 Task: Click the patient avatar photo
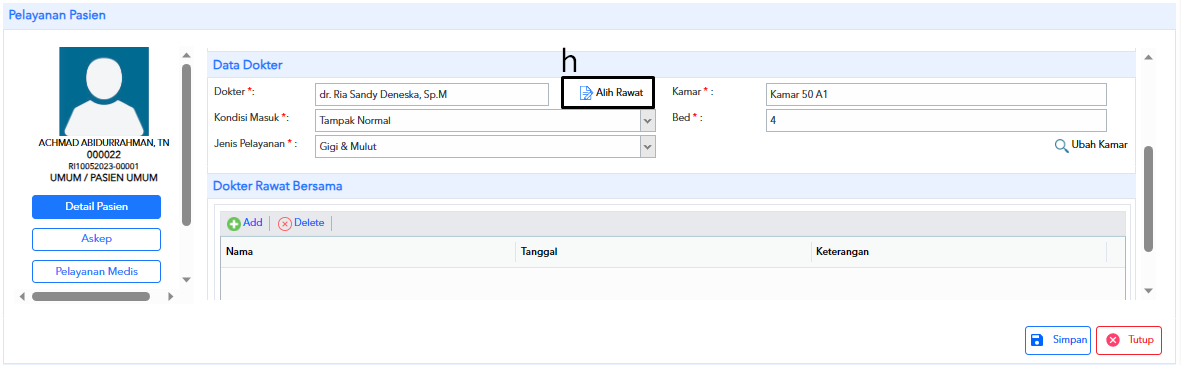[104, 91]
